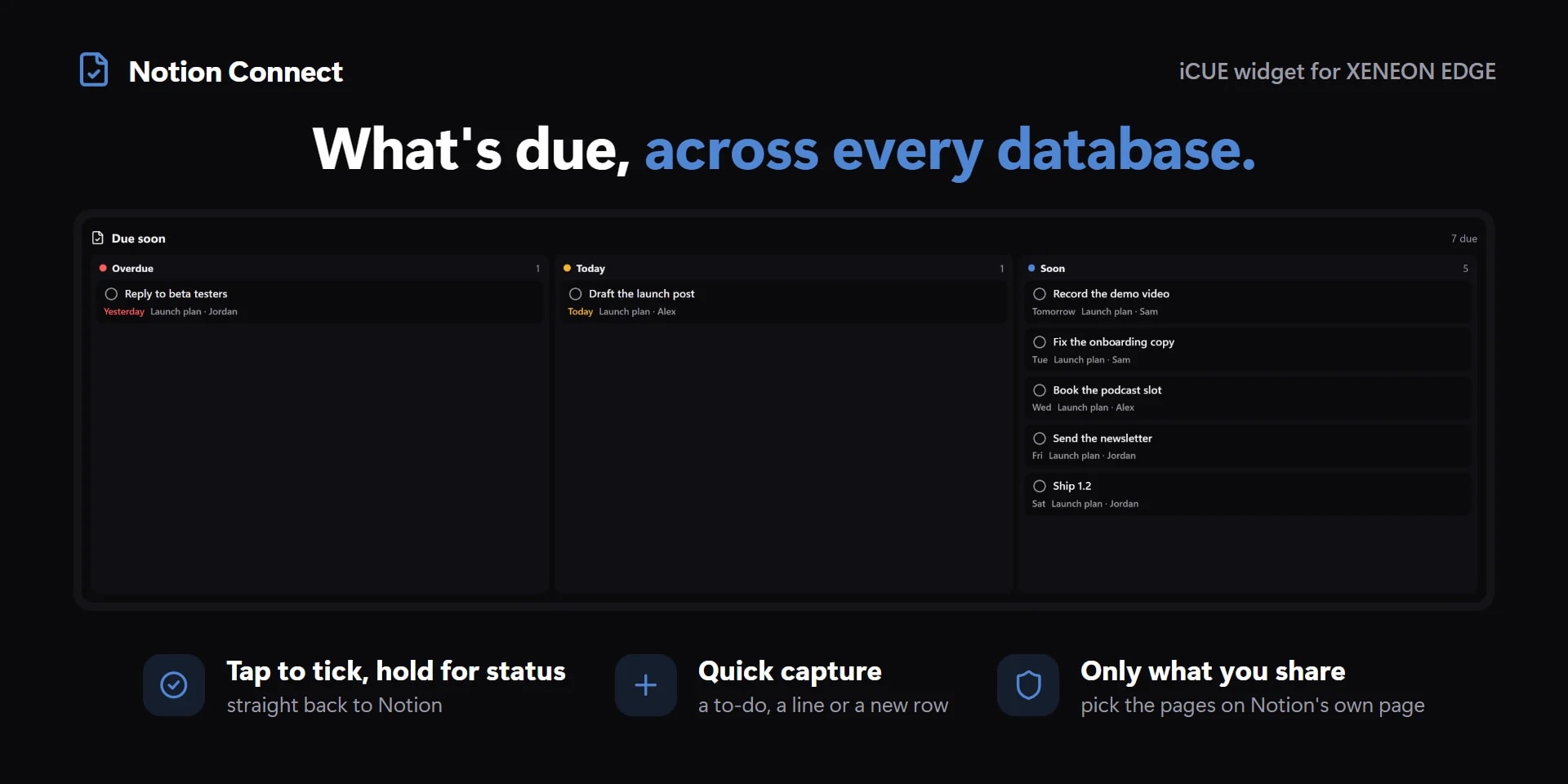Open the Ship 1.2 task title

pyautogui.click(x=1071, y=486)
